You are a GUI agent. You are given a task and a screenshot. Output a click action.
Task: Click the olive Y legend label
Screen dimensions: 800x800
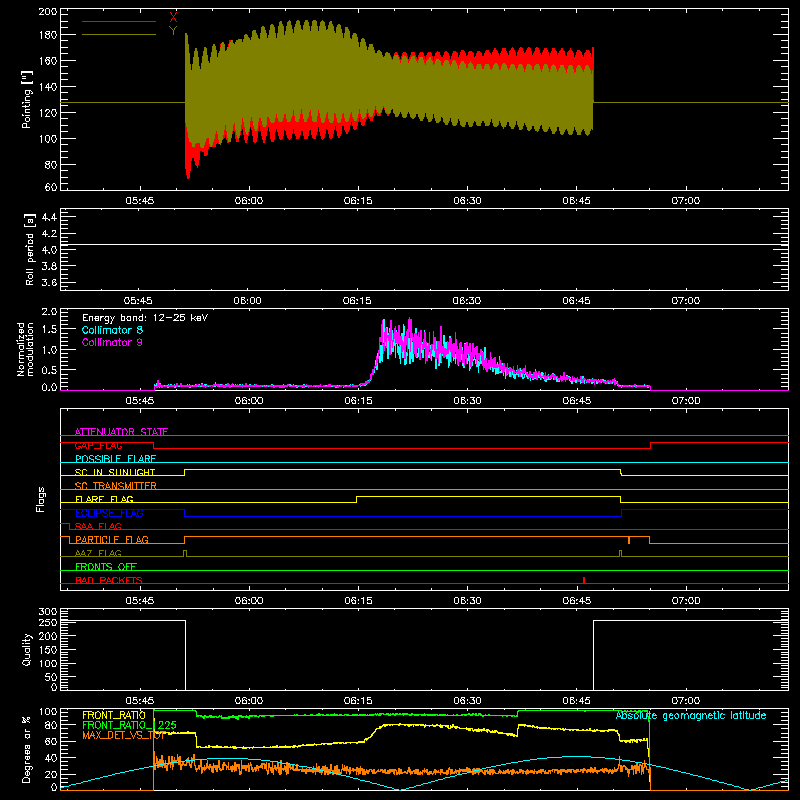click(173, 31)
